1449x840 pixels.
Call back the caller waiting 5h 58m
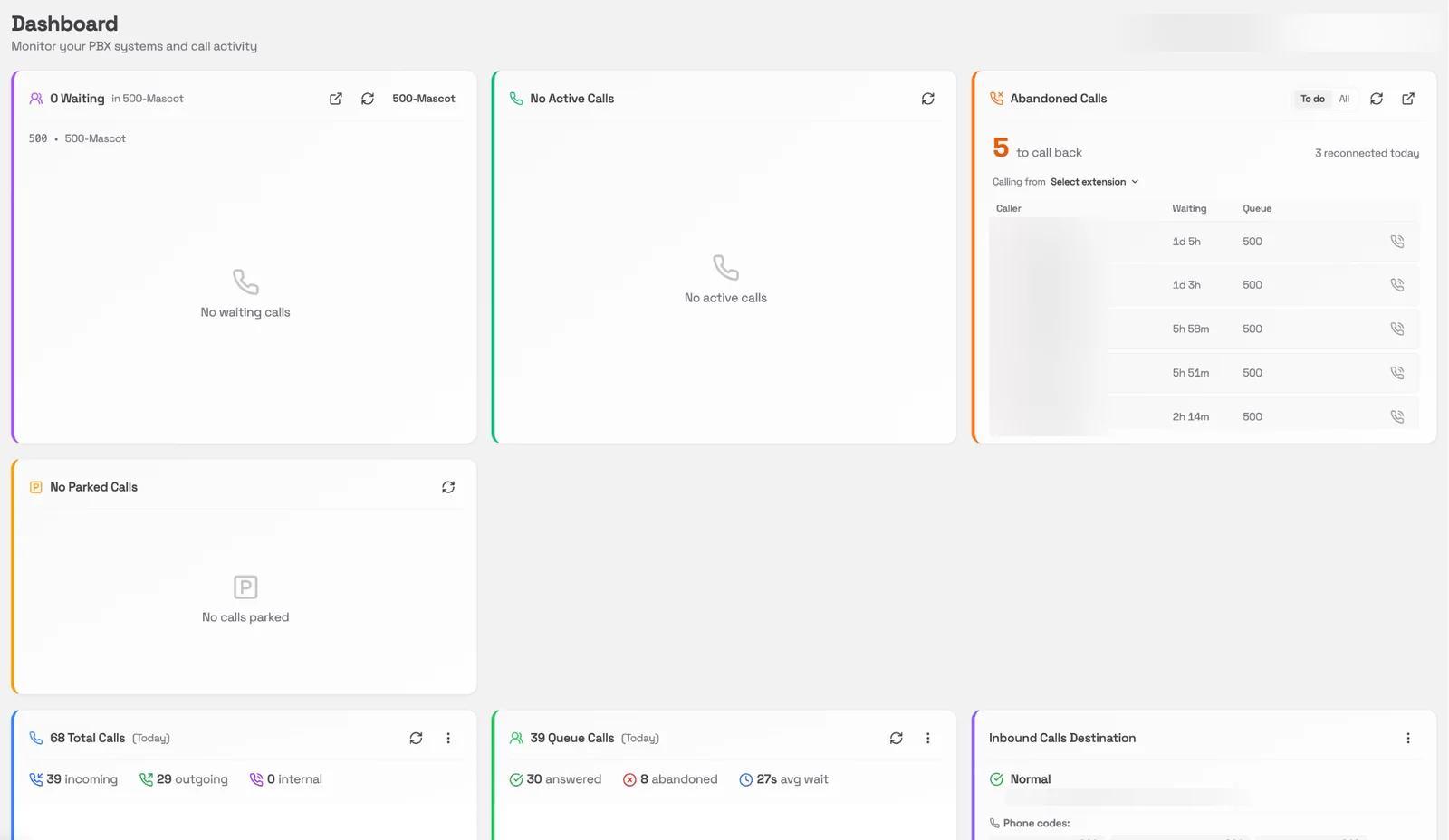pos(1397,329)
